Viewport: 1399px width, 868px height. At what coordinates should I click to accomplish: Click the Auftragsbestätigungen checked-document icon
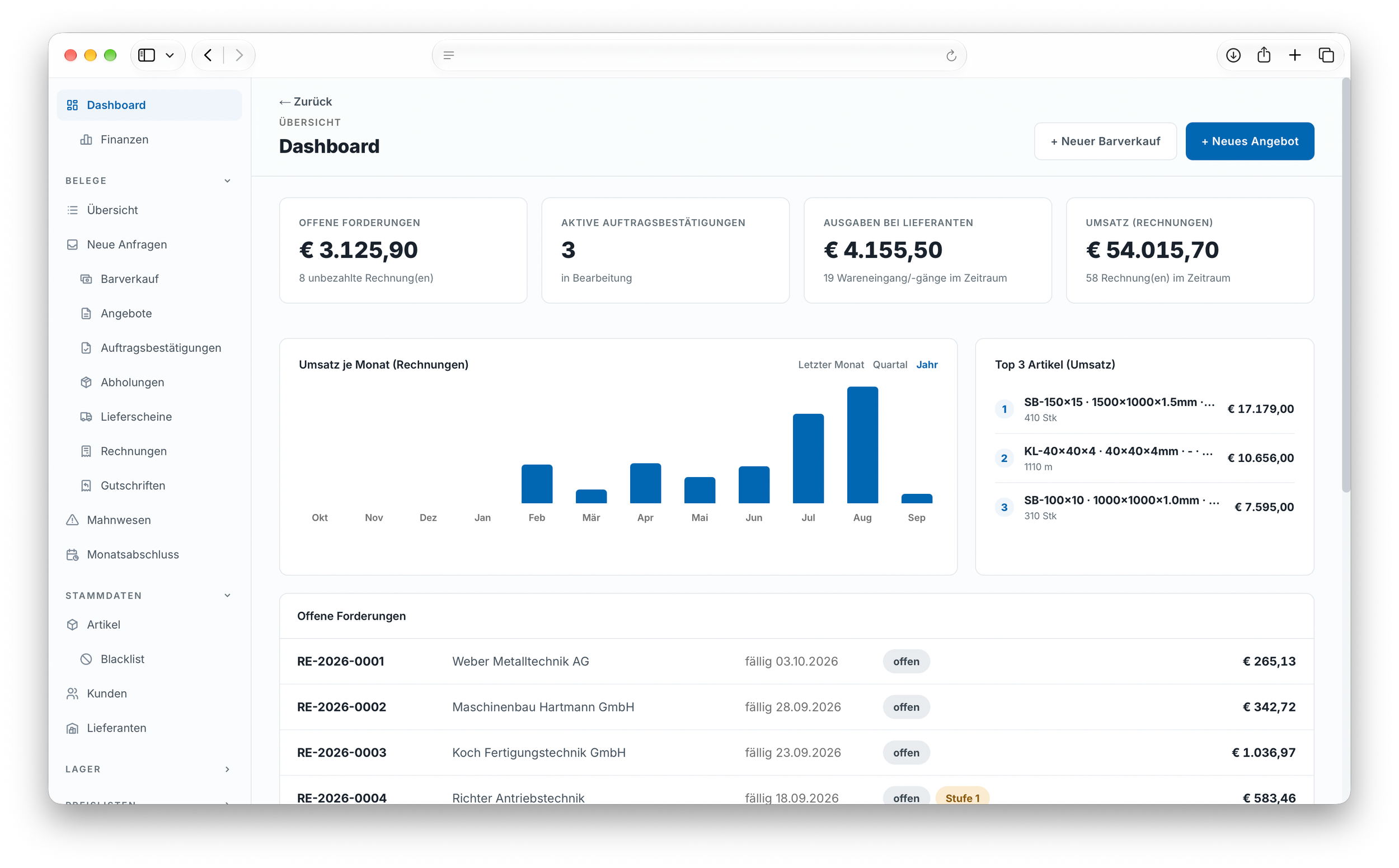point(86,348)
